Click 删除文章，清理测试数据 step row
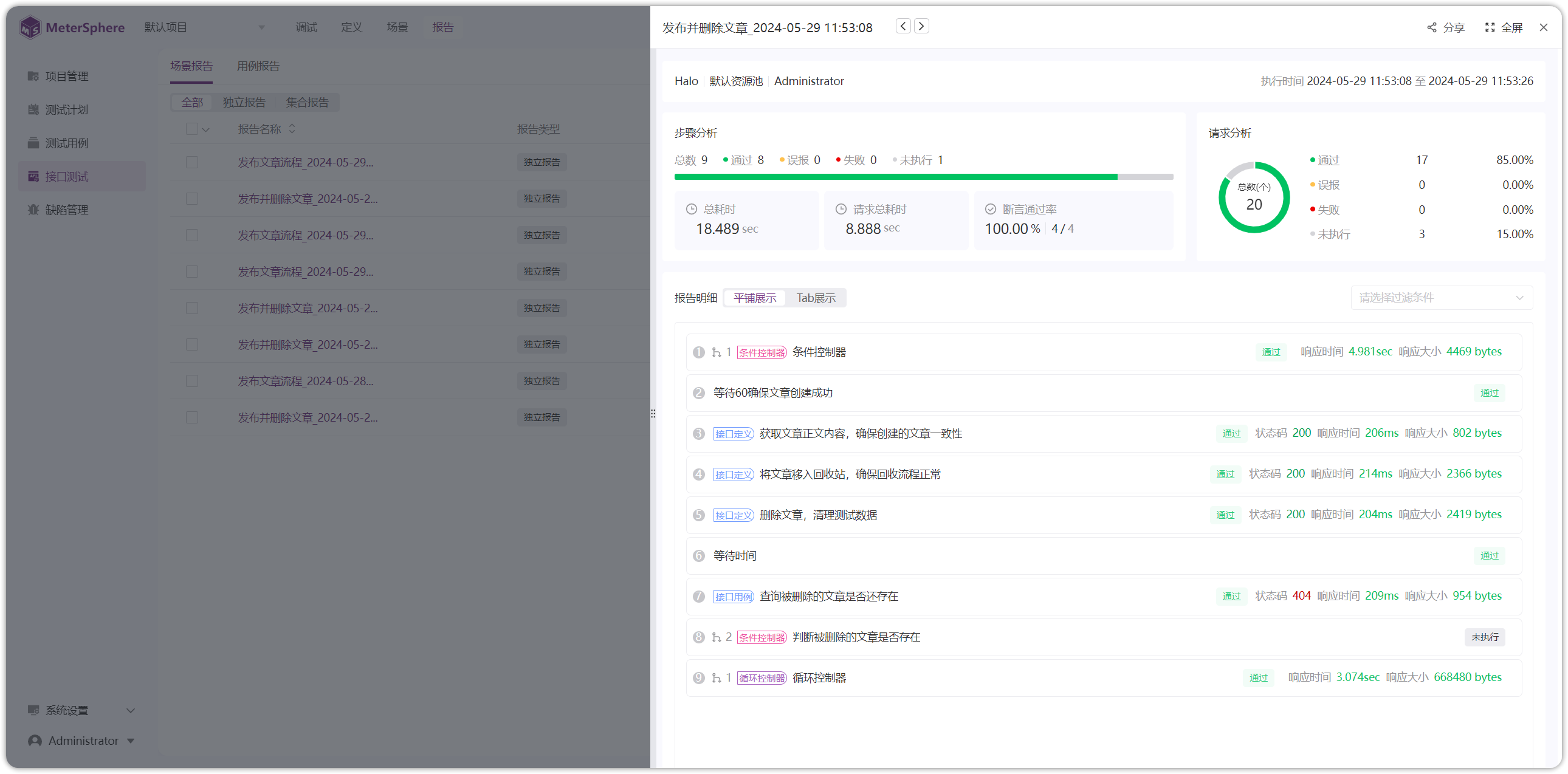 pyautogui.click(x=1104, y=515)
